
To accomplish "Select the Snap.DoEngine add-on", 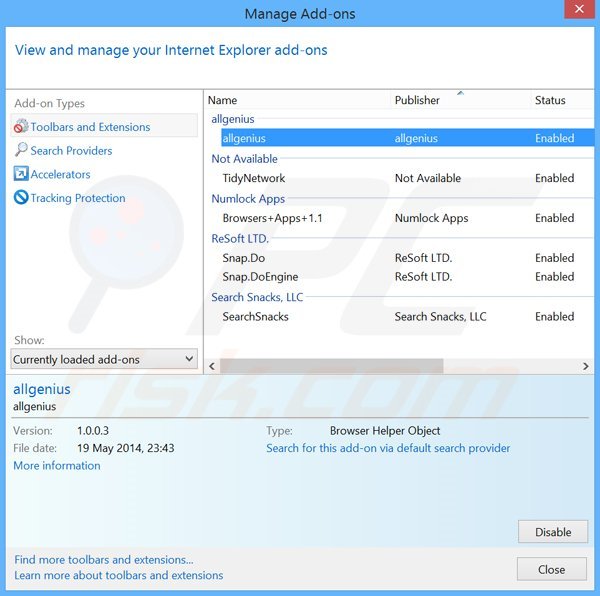I will tap(260, 277).
